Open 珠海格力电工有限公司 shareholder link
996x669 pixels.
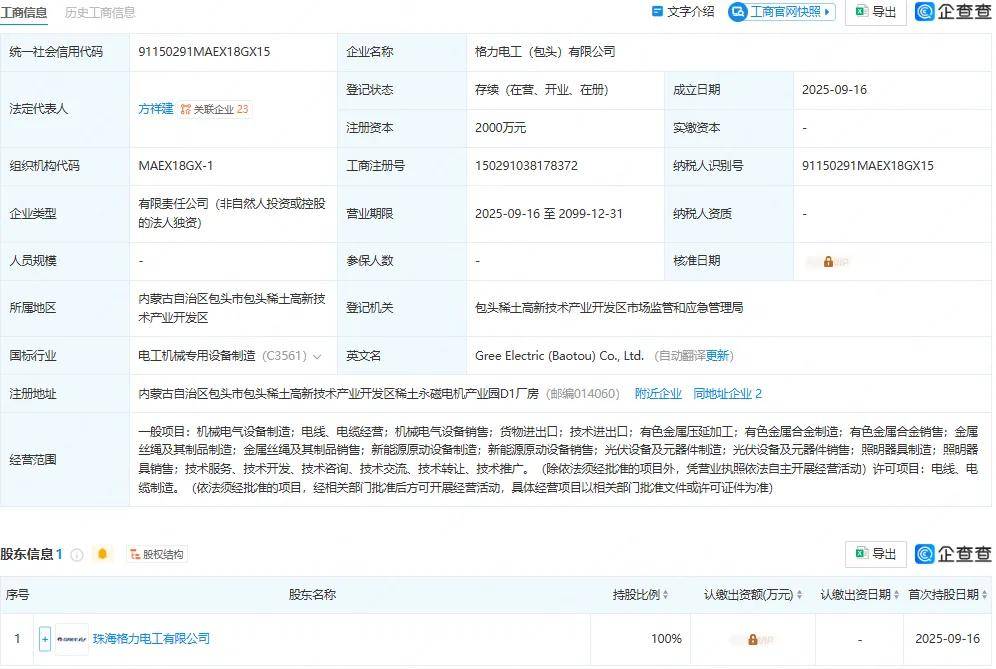click(x=151, y=639)
